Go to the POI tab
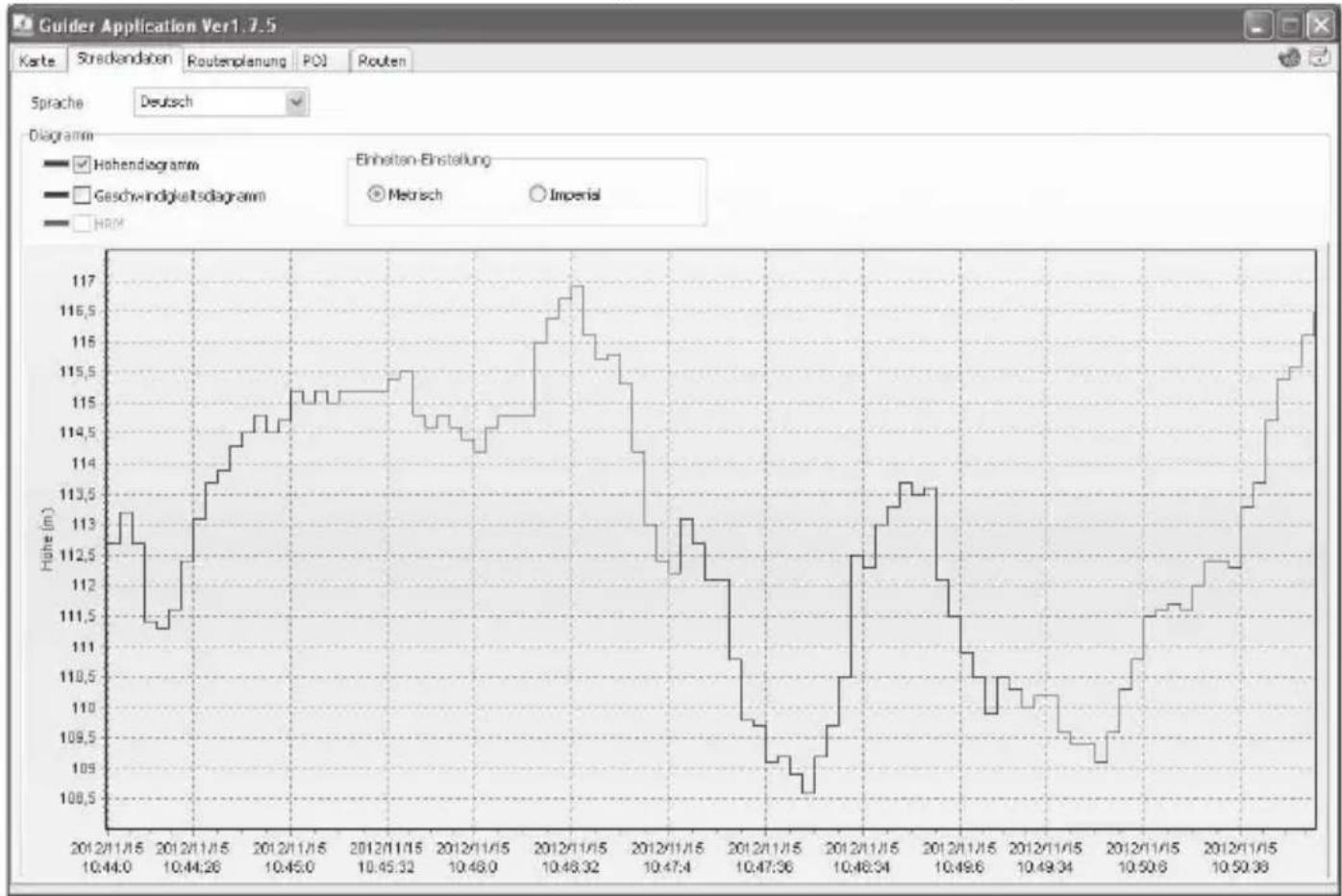This screenshot has width=1342, height=896. [315, 61]
